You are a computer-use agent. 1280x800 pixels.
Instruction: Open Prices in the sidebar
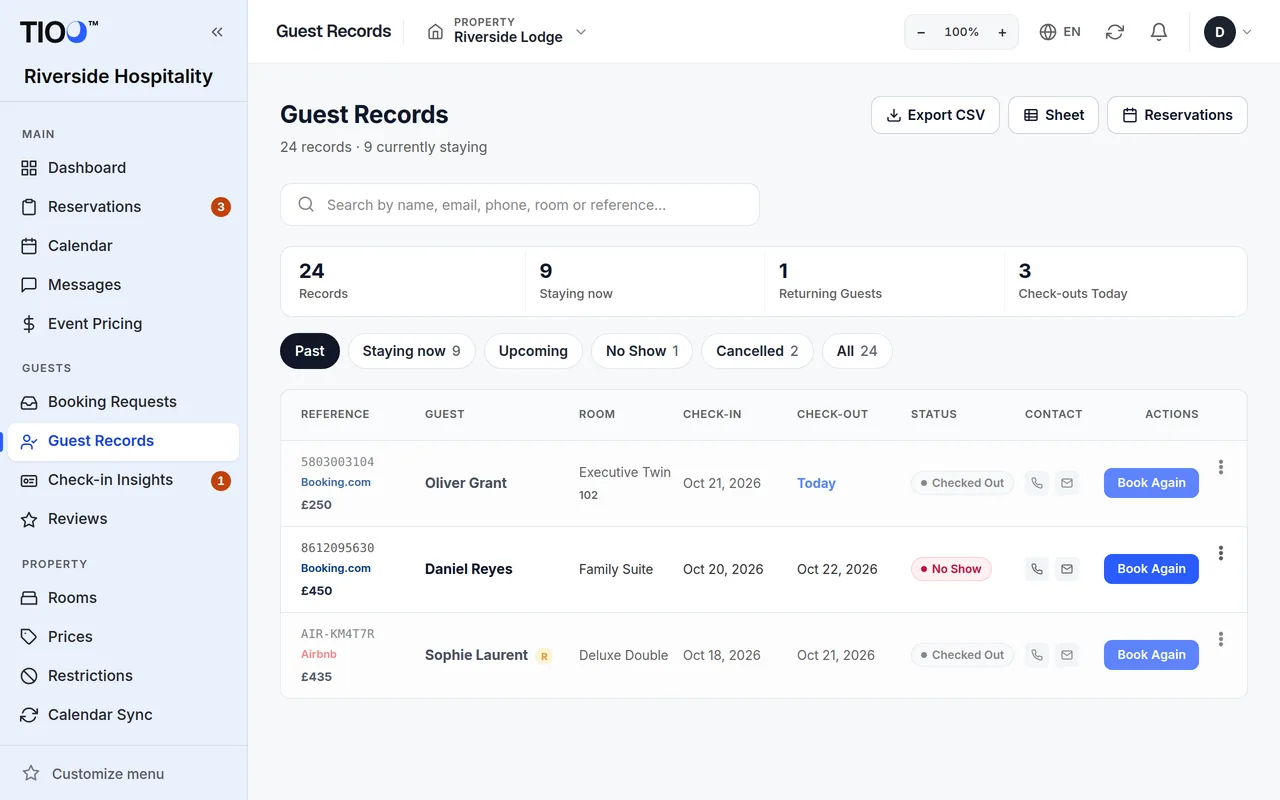[123, 637]
